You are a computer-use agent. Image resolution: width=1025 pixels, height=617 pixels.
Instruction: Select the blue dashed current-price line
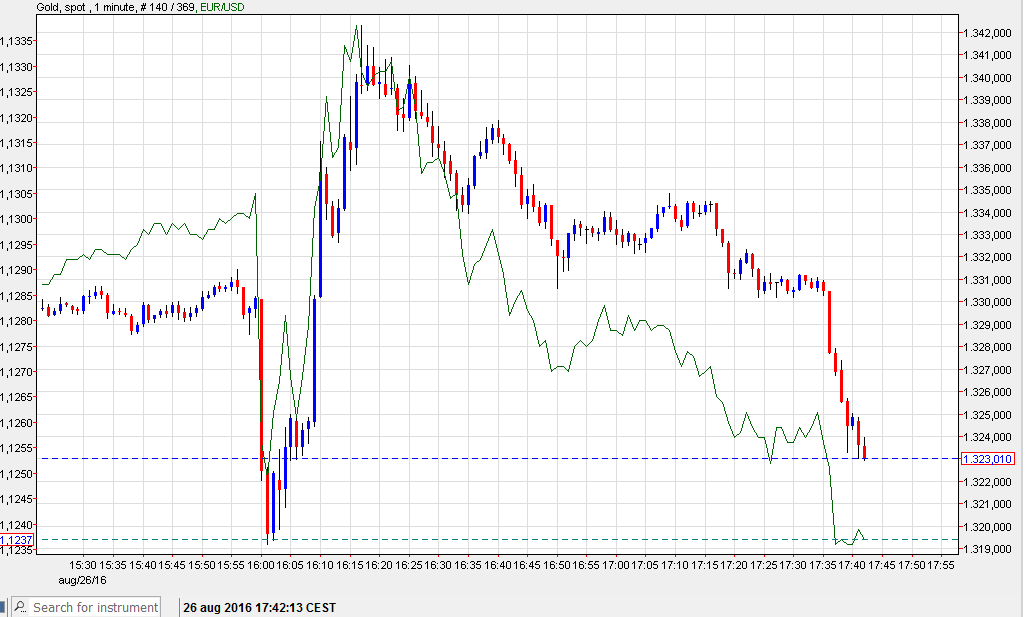tap(600, 459)
